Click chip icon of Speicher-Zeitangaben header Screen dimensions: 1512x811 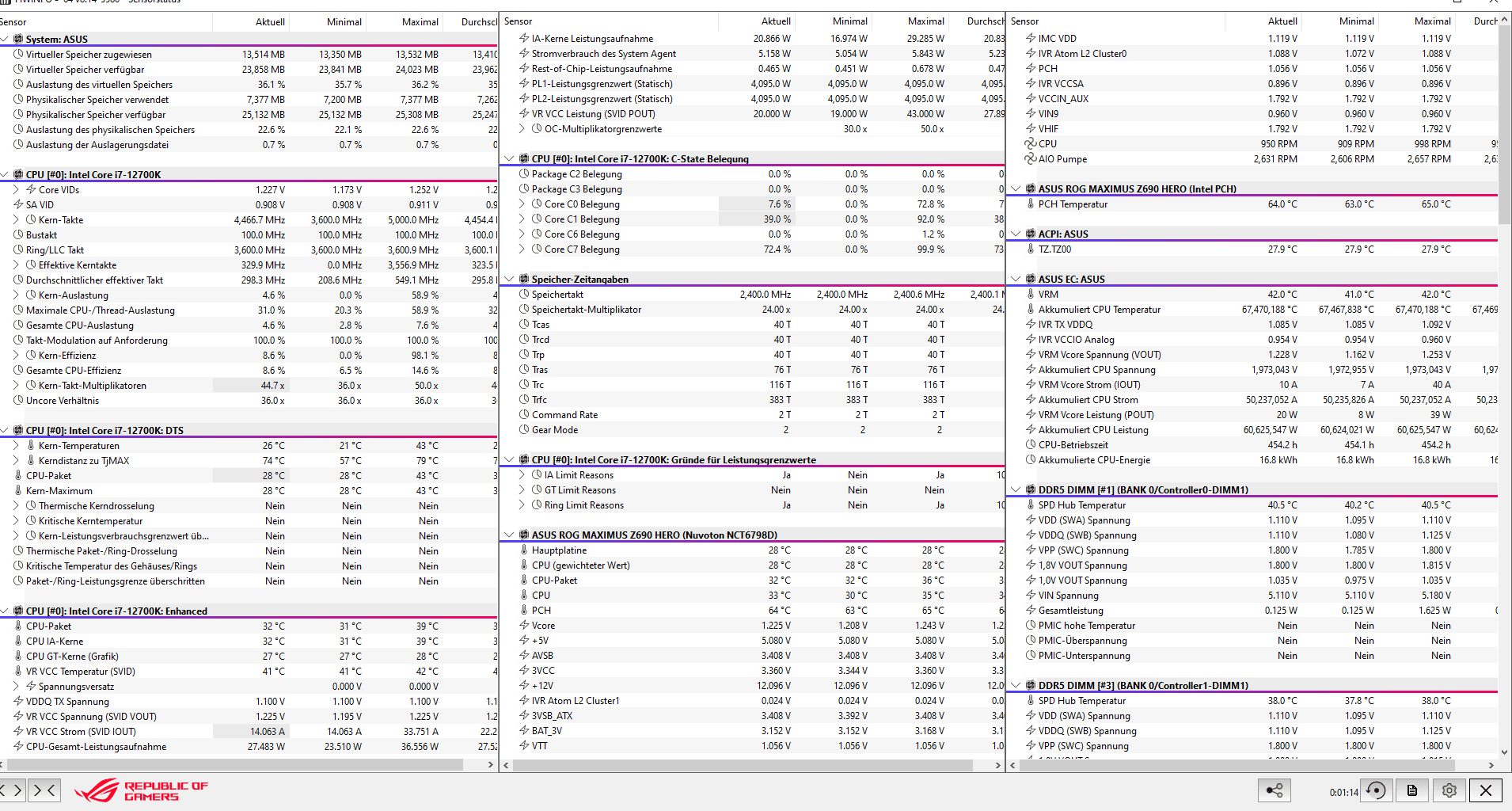pos(524,279)
